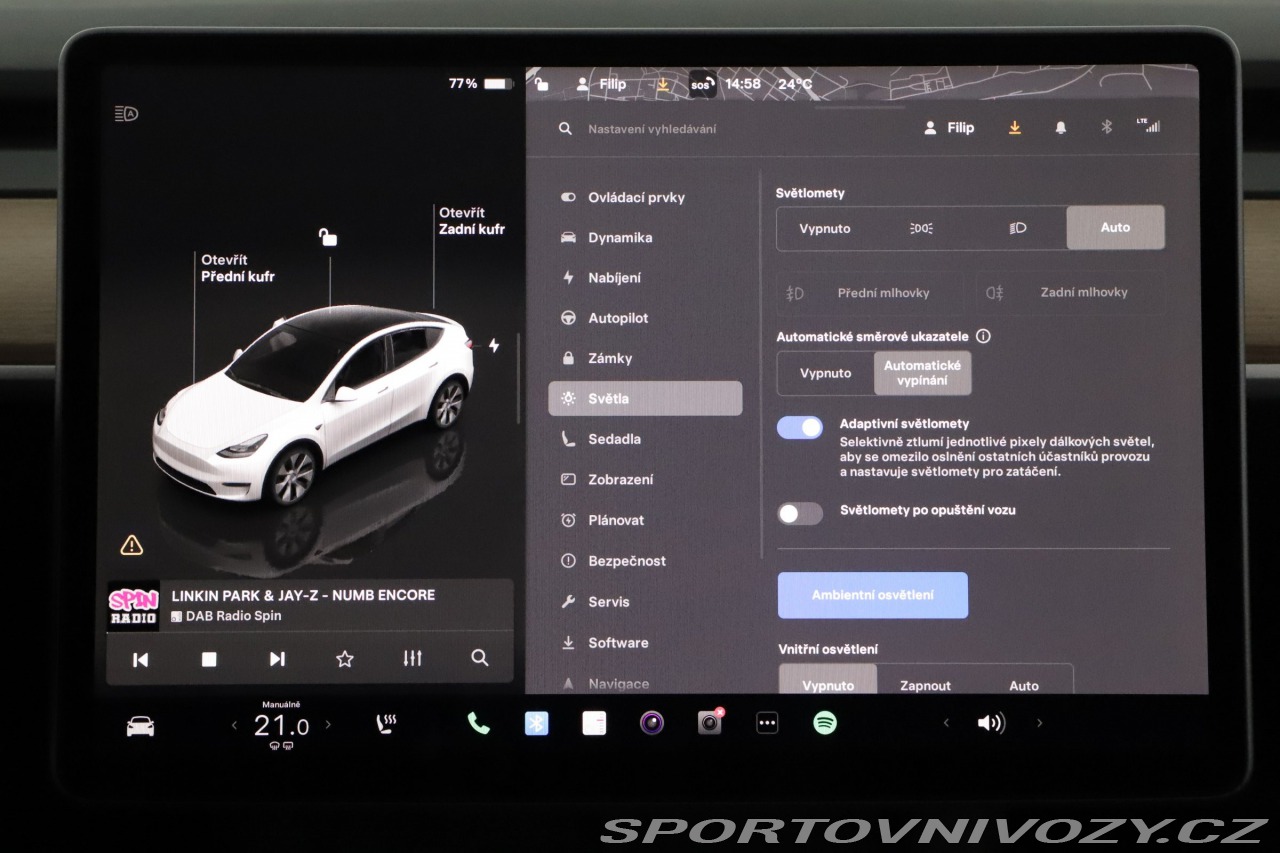Set turn signals to Vypnuto
Image resolution: width=1280 pixels, height=853 pixels.
tap(826, 373)
